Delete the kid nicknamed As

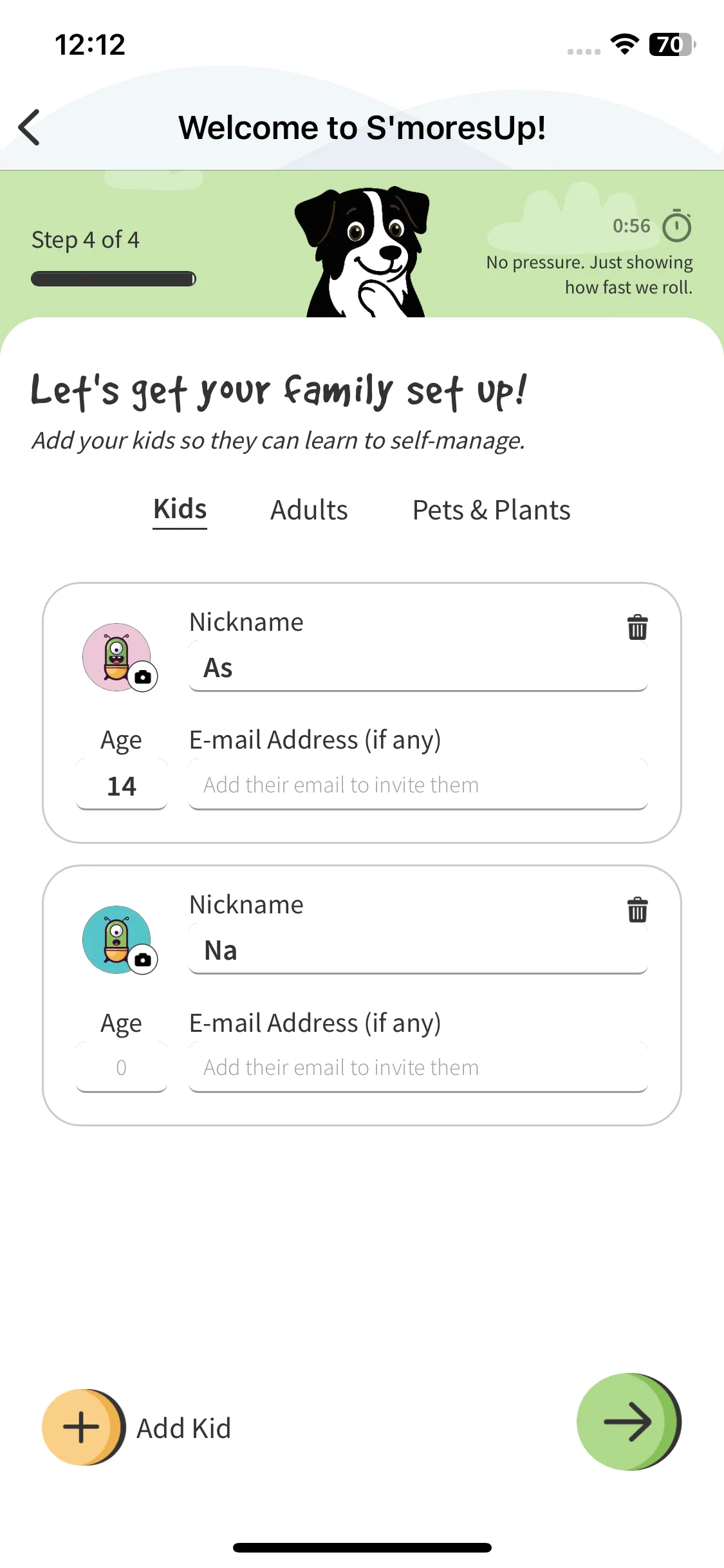(x=637, y=627)
